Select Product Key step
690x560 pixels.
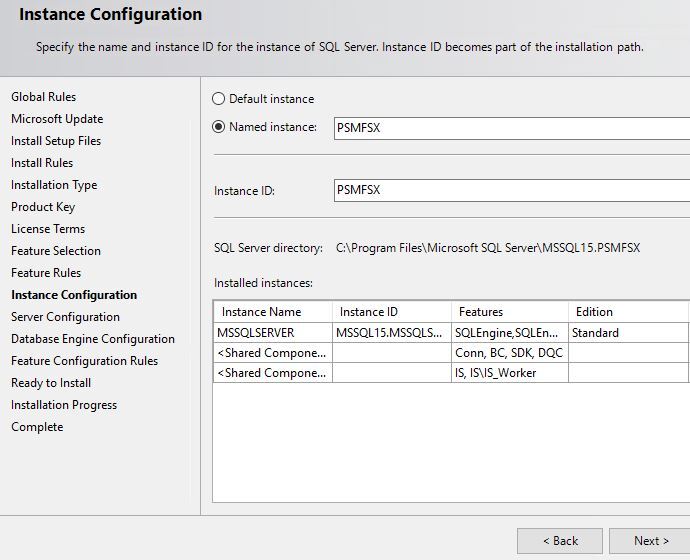click(43, 207)
